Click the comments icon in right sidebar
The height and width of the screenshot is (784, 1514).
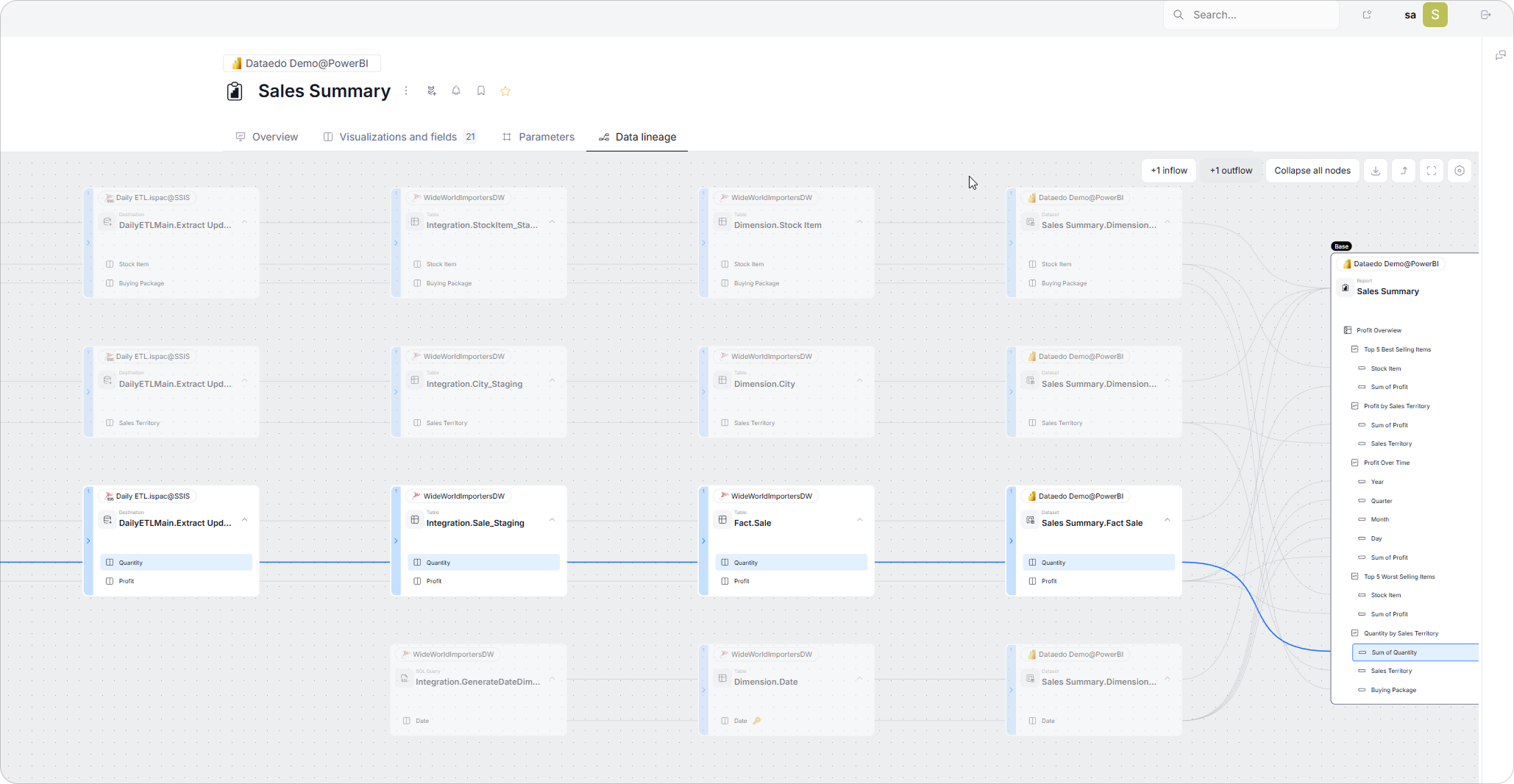[x=1500, y=55]
